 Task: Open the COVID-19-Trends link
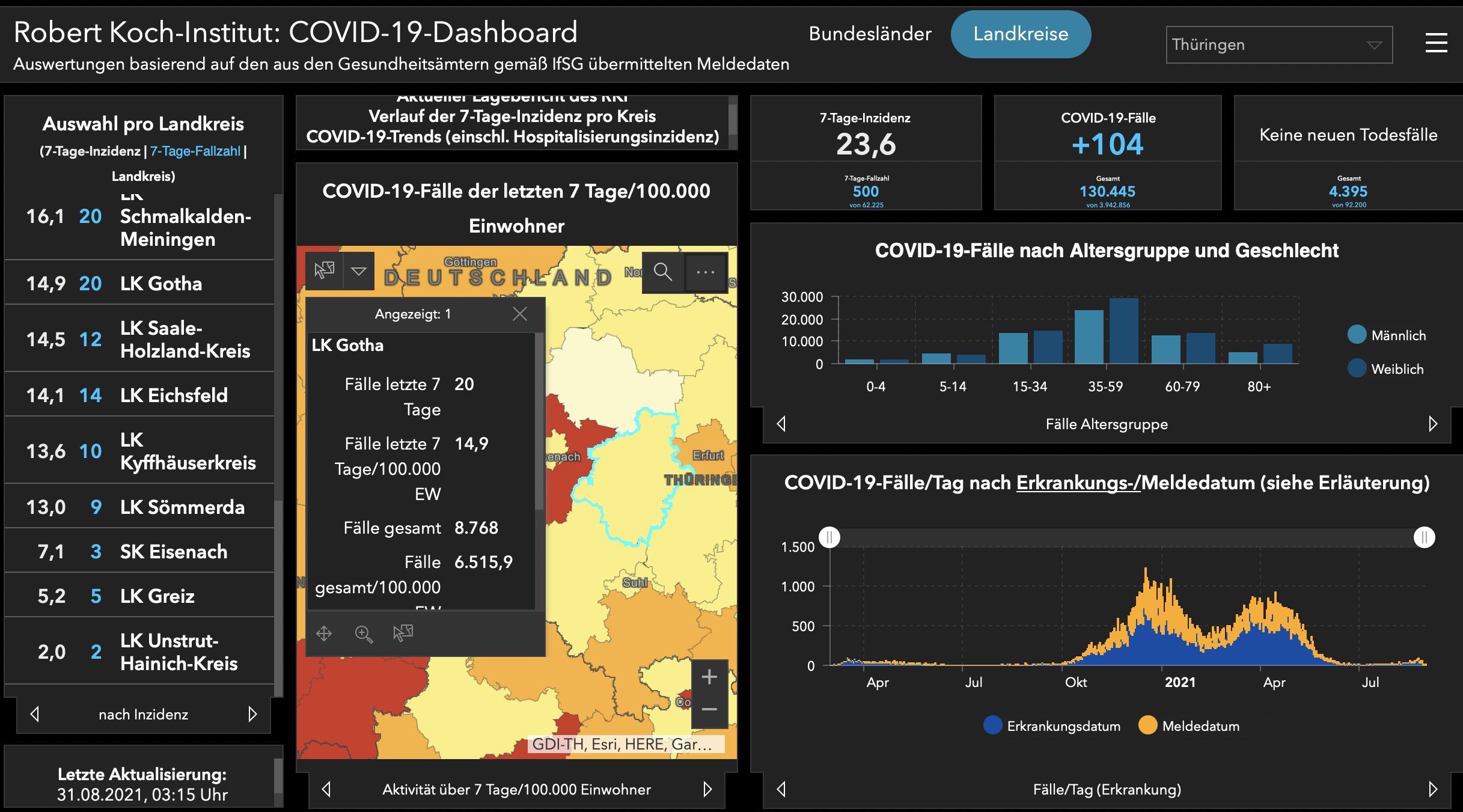click(x=513, y=136)
